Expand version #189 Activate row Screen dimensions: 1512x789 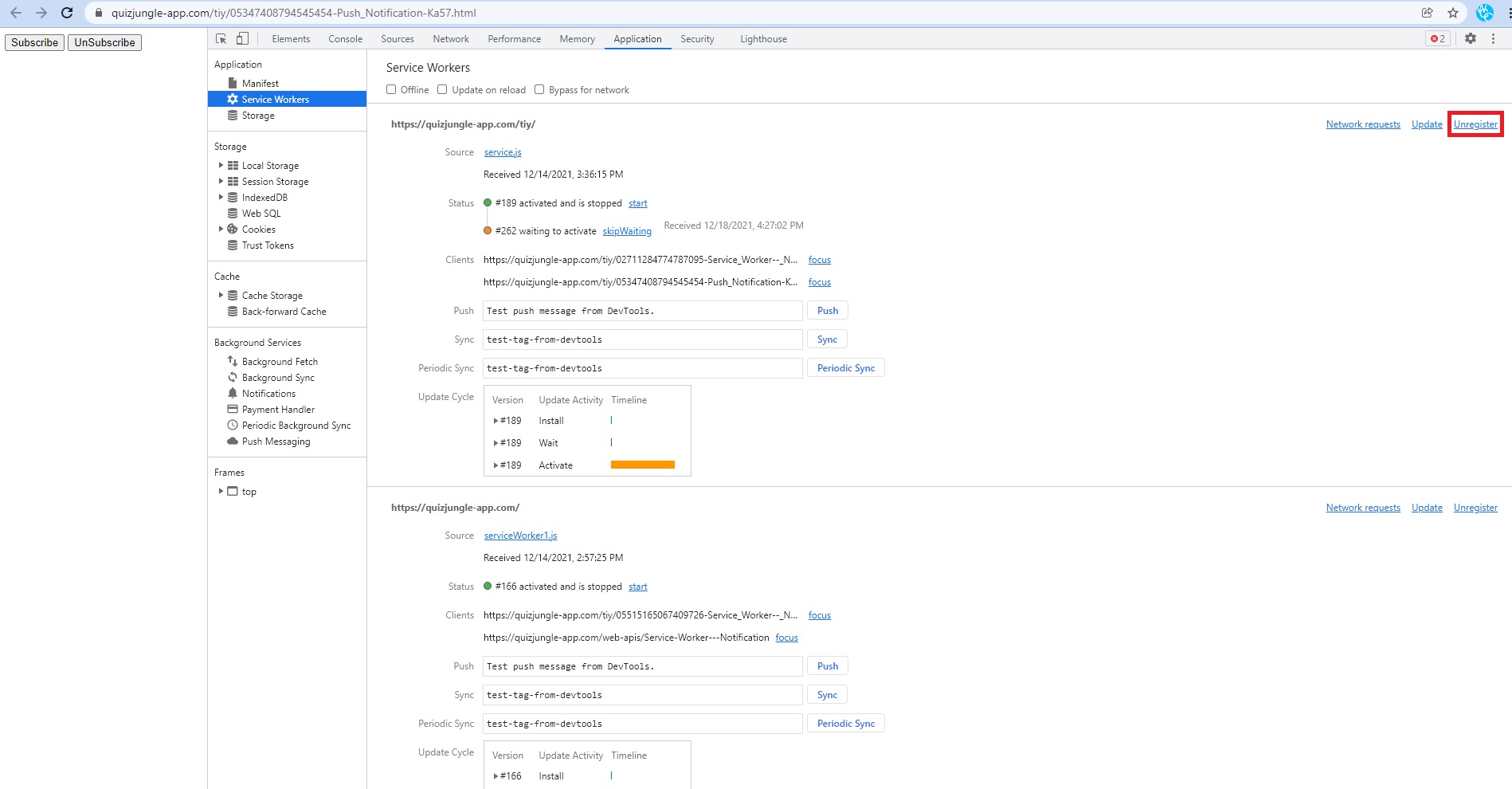coord(496,465)
